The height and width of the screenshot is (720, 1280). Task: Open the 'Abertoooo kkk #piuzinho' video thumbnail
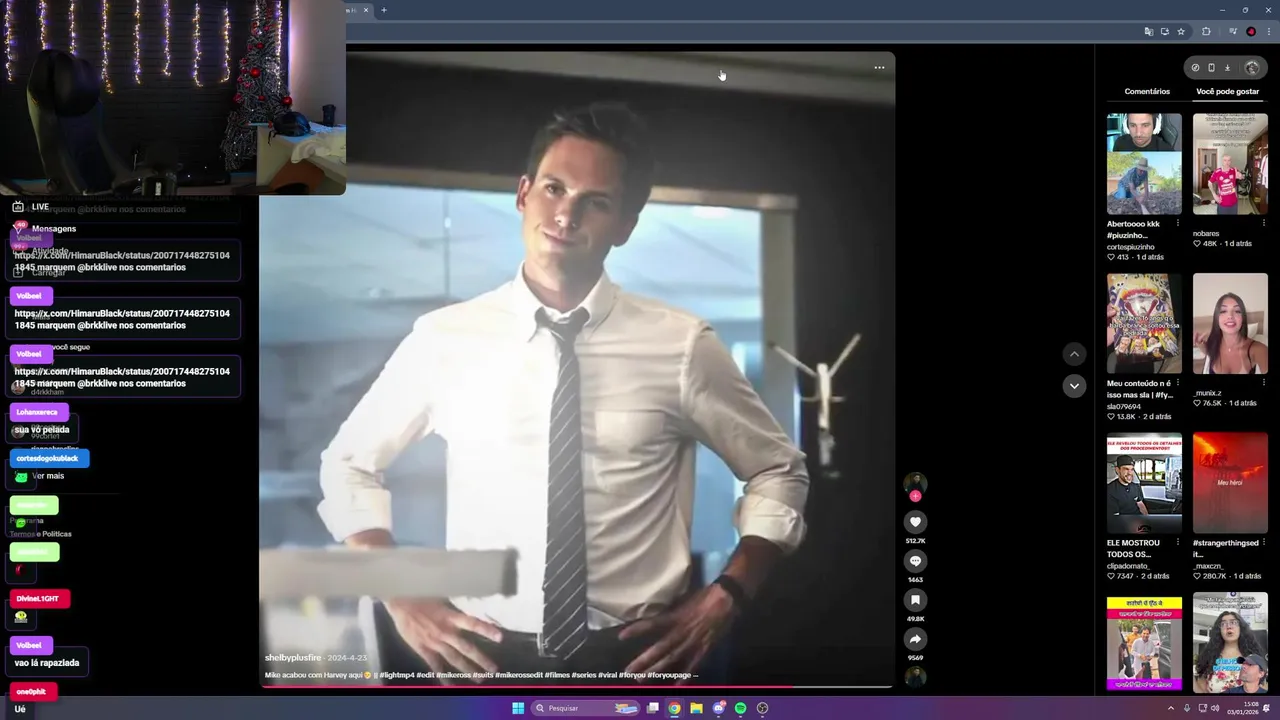(x=1144, y=164)
